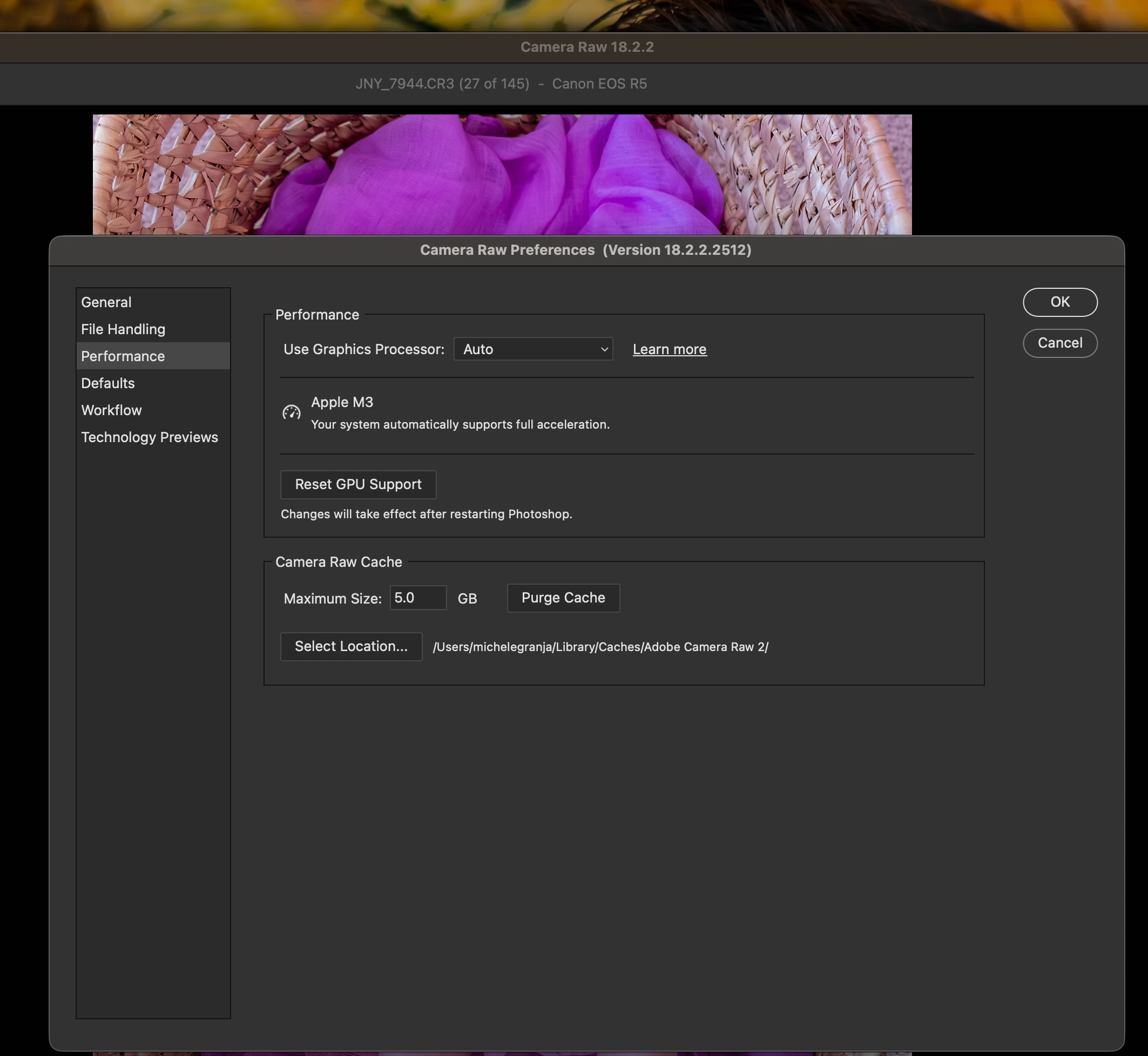
Task: Click the Camera Raw Preferences title bar
Action: pyautogui.click(x=585, y=251)
